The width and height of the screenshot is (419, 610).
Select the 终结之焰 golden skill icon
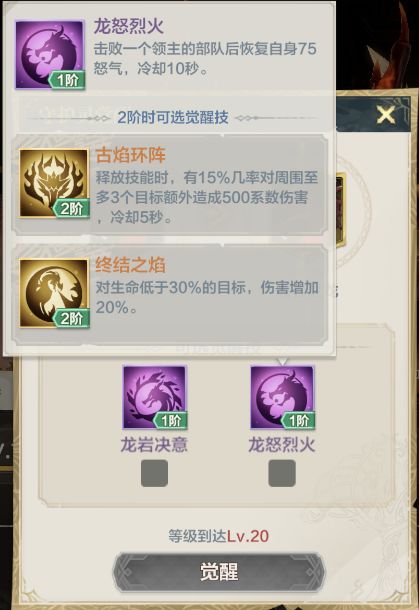pos(54,293)
